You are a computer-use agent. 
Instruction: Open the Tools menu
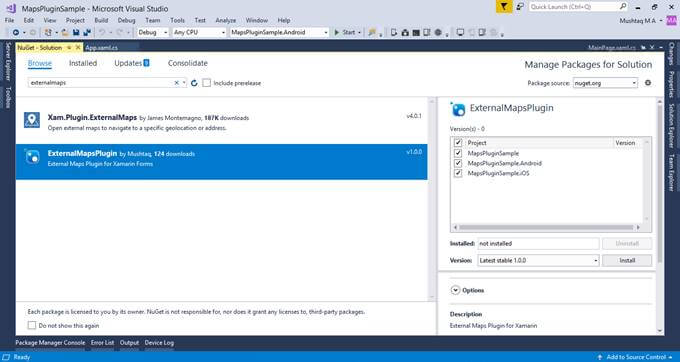[177, 20]
